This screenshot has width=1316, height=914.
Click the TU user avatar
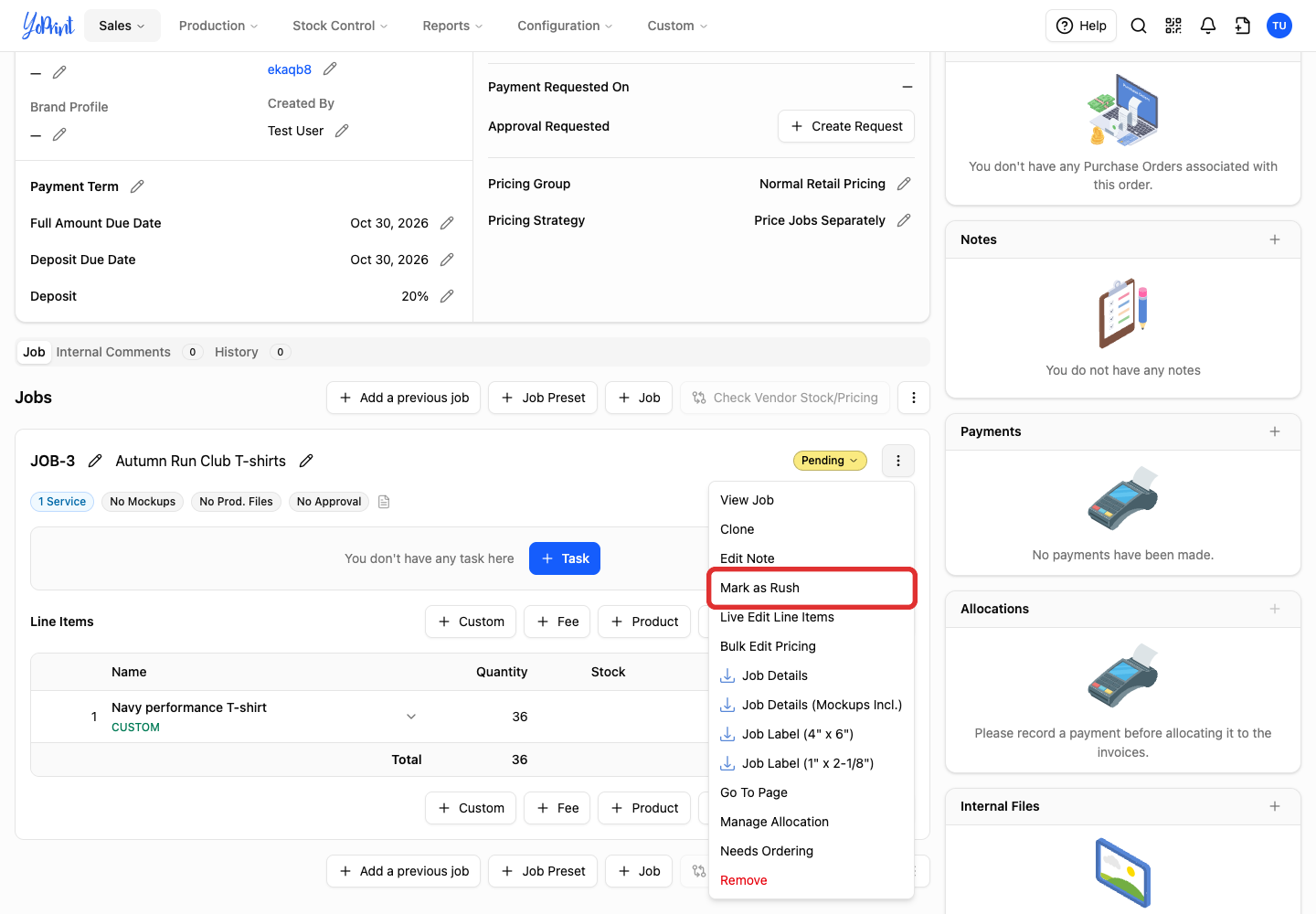pos(1279,26)
